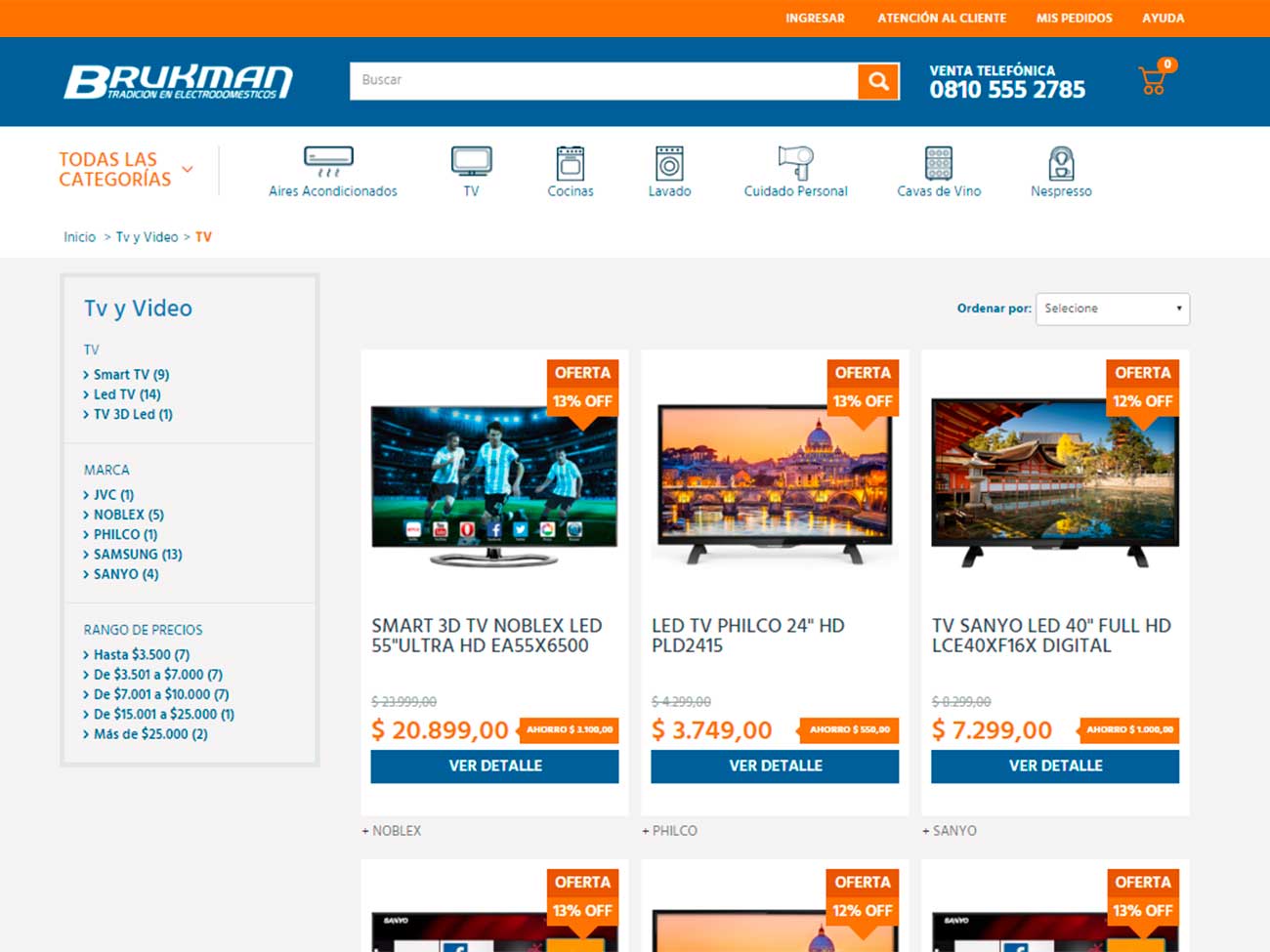The width and height of the screenshot is (1270, 952).
Task: Select the Cavas de Vino icon
Action: pyautogui.click(x=939, y=163)
